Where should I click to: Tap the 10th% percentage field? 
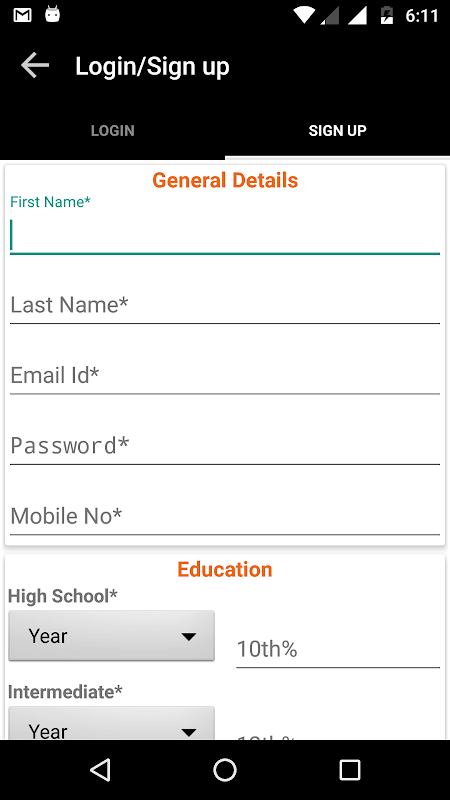point(338,649)
